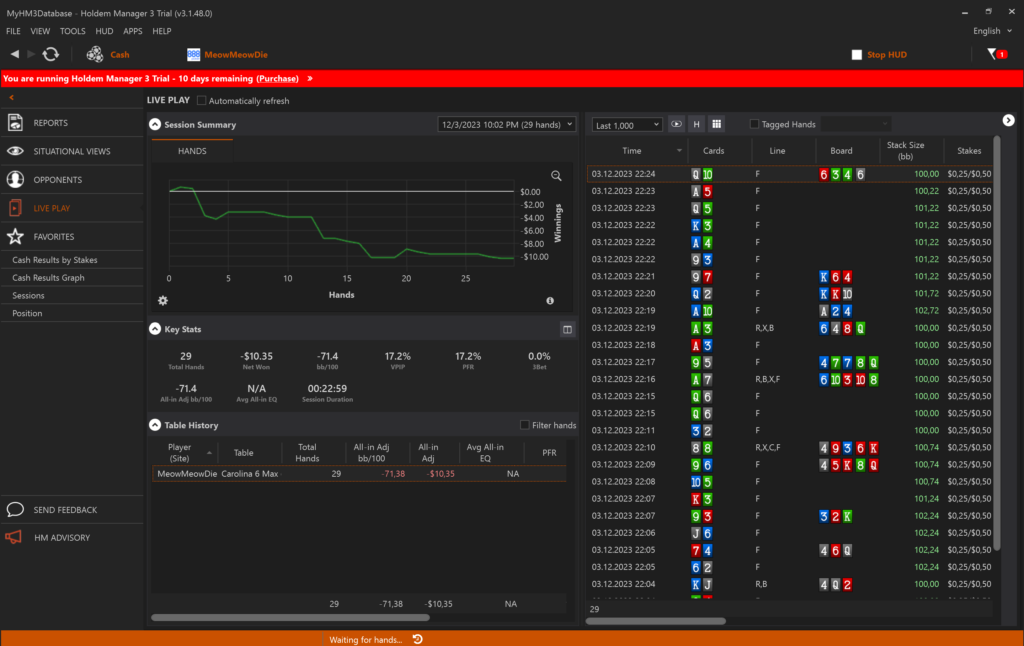
Task: Open the Last 1,000 hands dropdown
Action: pos(627,125)
